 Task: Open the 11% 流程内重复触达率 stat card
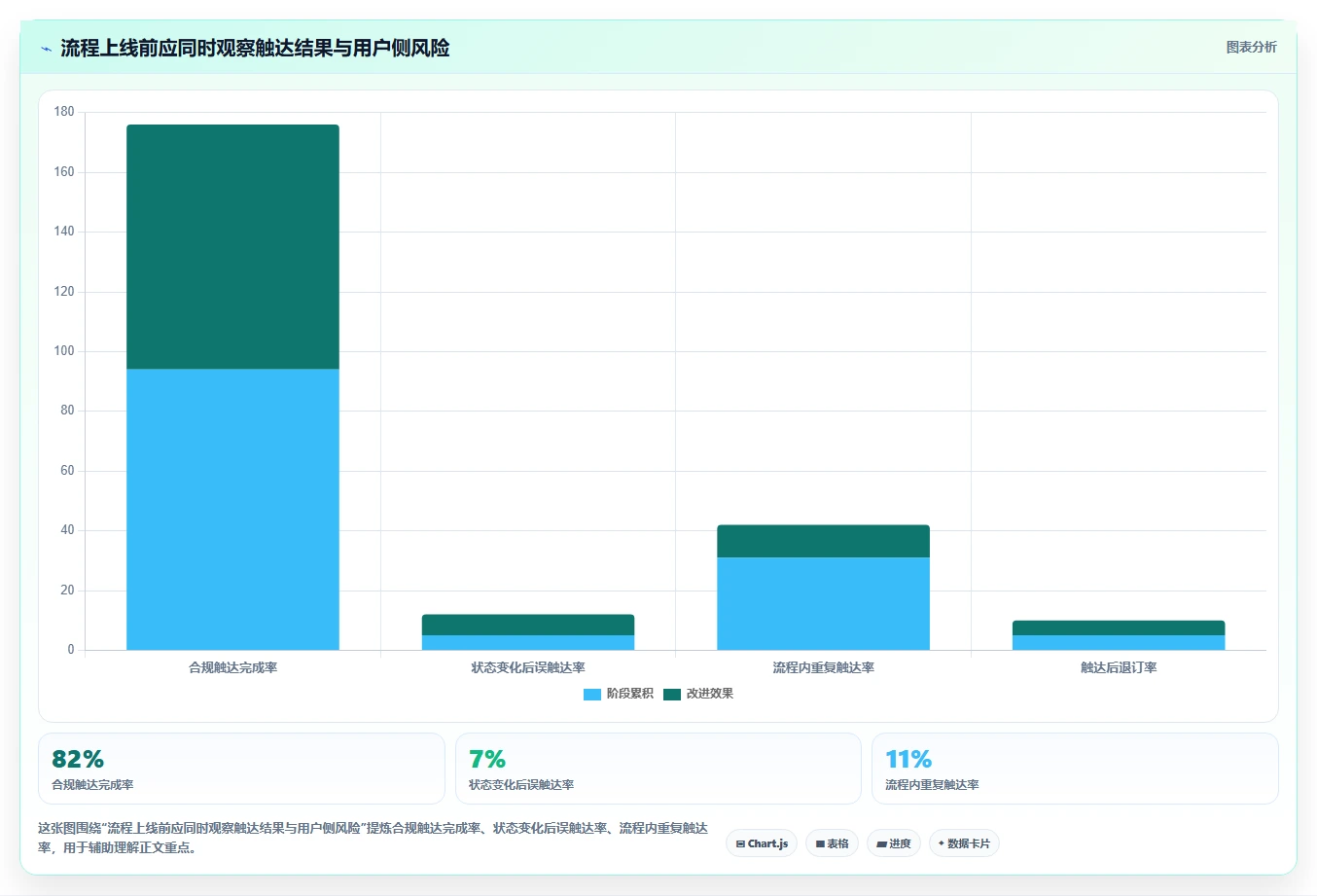[1075, 769]
